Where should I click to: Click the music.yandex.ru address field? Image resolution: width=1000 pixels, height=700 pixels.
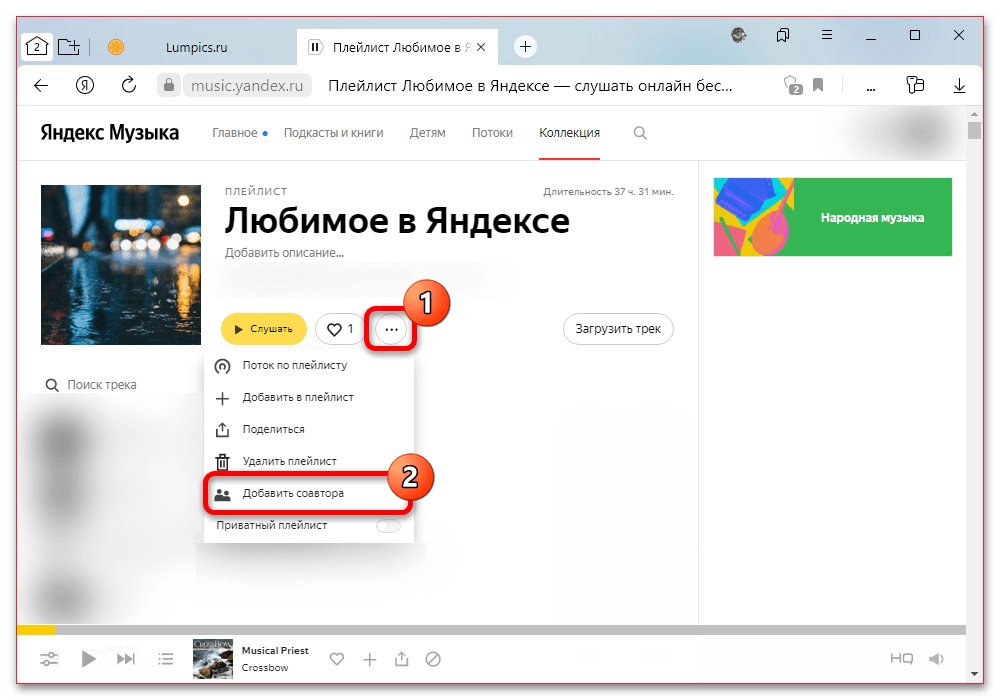pos(247,85)
